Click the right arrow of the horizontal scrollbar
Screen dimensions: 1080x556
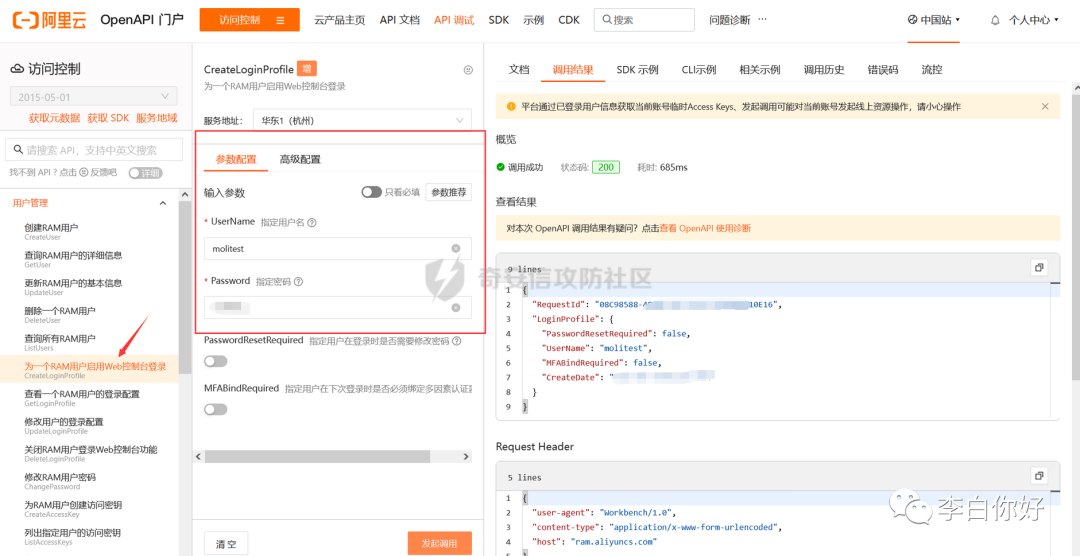[466, 456]
